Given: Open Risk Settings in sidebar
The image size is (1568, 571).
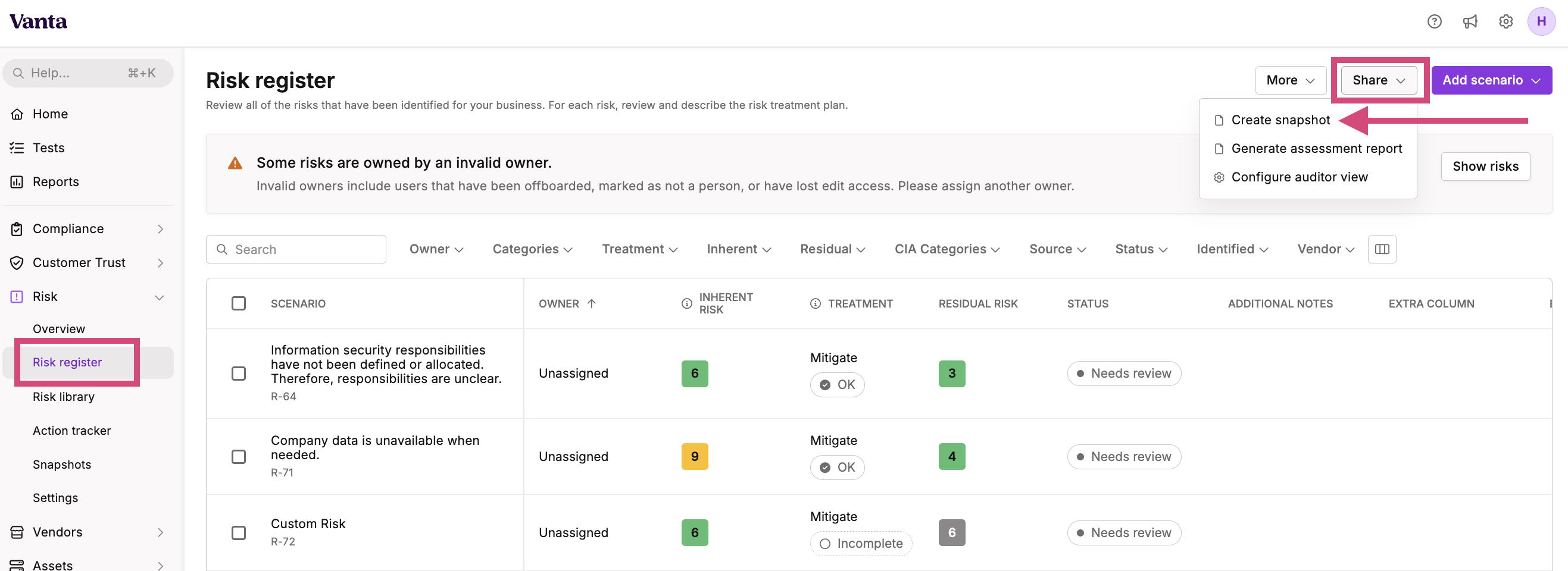Looking at the screenshot, I should click(55, 498).
